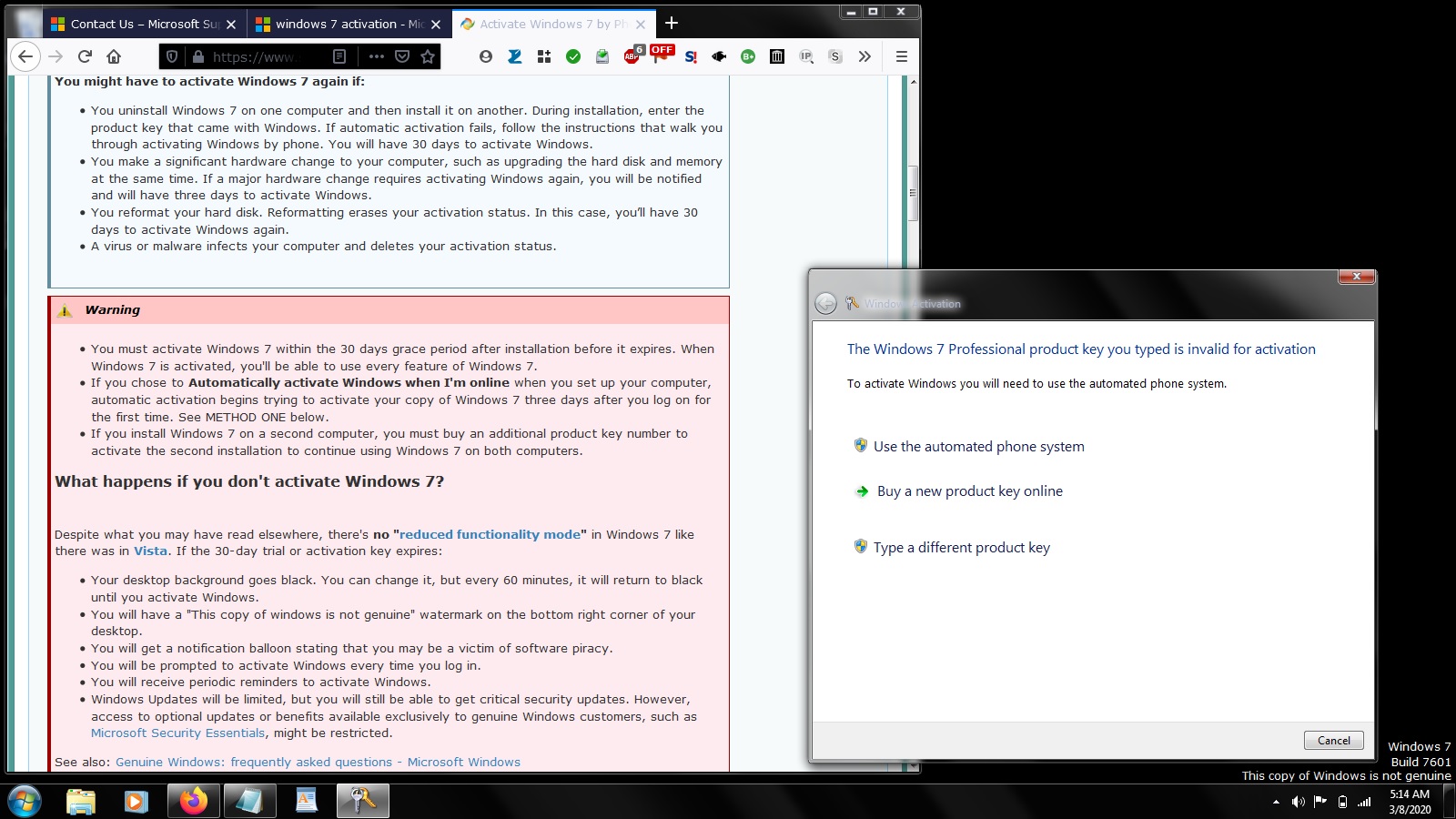The width and height of the screenshot is (1456, 819).
Task: Click the power battery tray icon
Action: click(1342, 802)
